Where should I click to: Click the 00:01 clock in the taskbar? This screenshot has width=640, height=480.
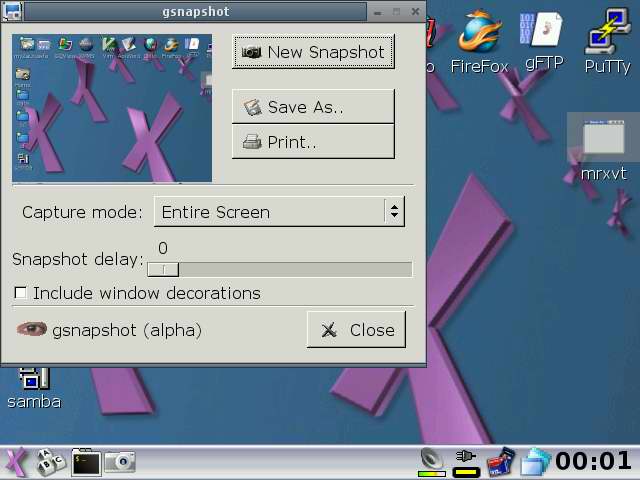[x=593, y=461]
